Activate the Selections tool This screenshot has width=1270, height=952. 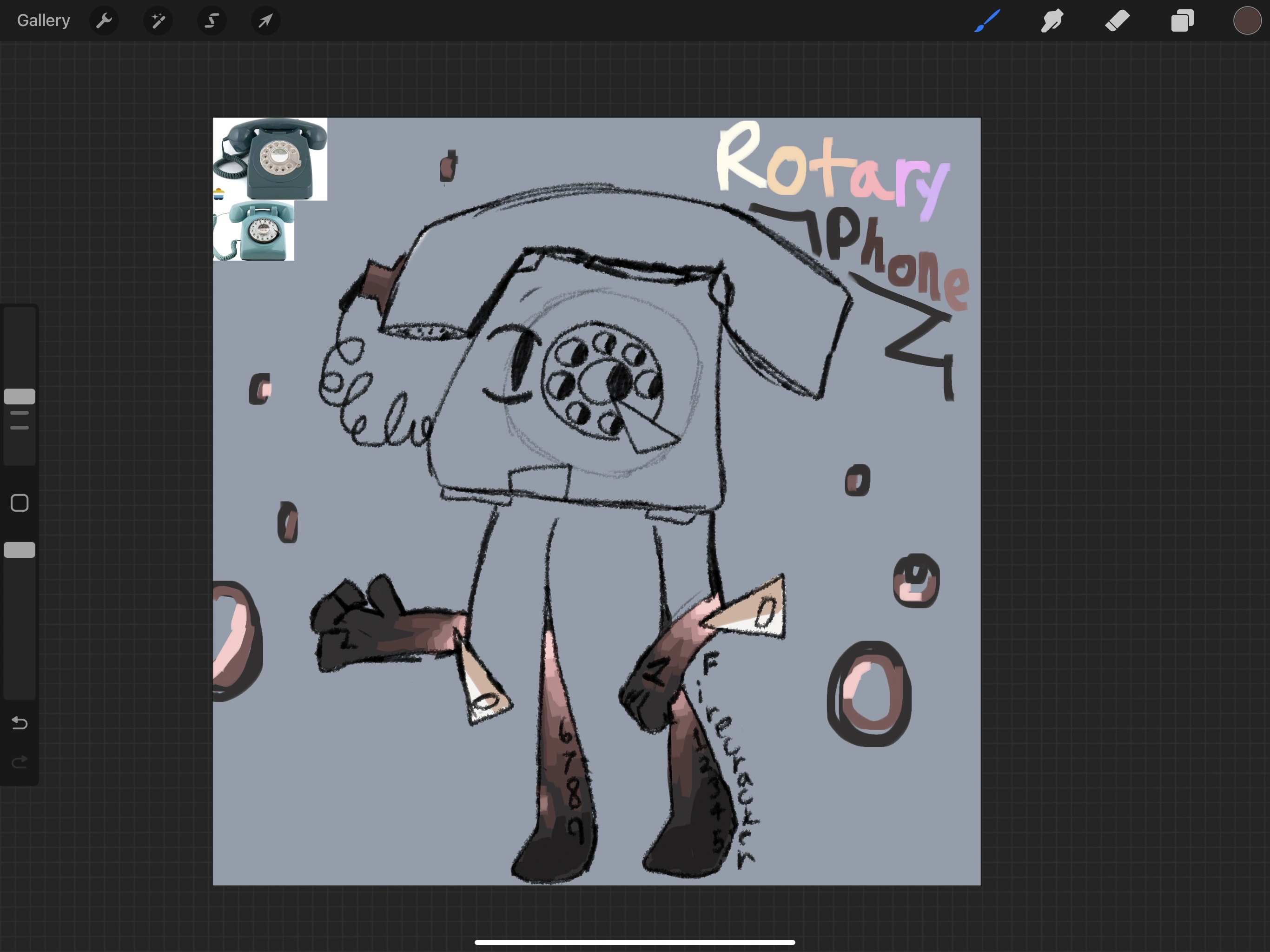pyautogui.click(x=212, y=20)
